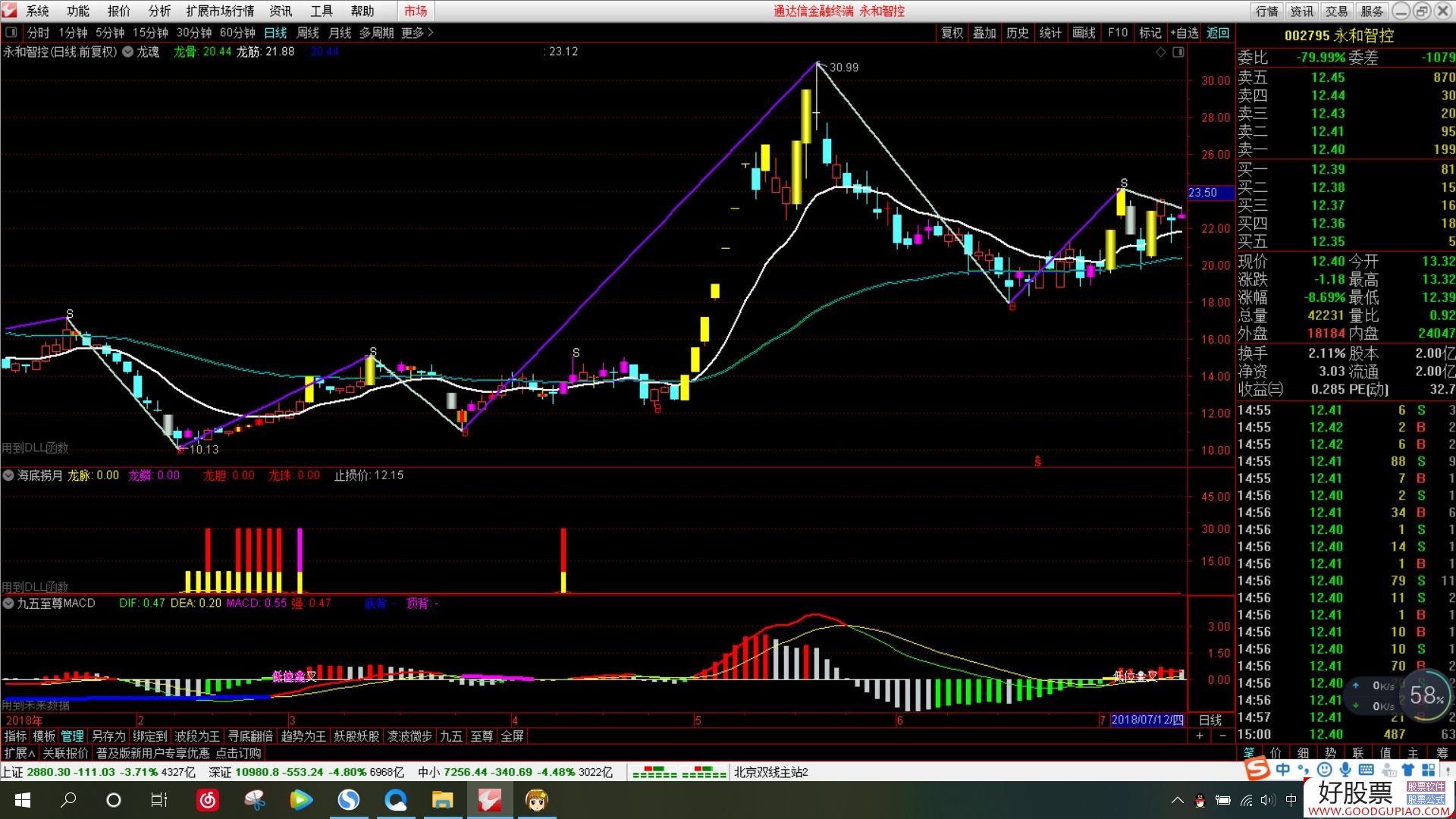Open volume control in system tray
This screenshot has height=819, width=1456.
(x=1268, y=800)
